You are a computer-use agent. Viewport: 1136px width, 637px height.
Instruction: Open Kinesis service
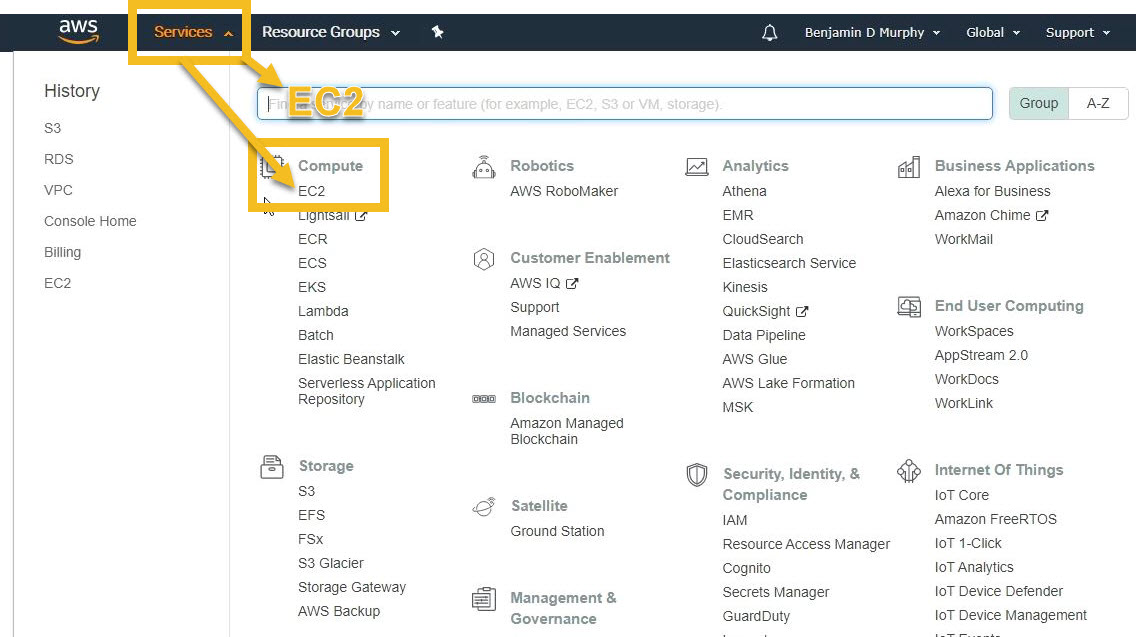(x=745, y=287)
